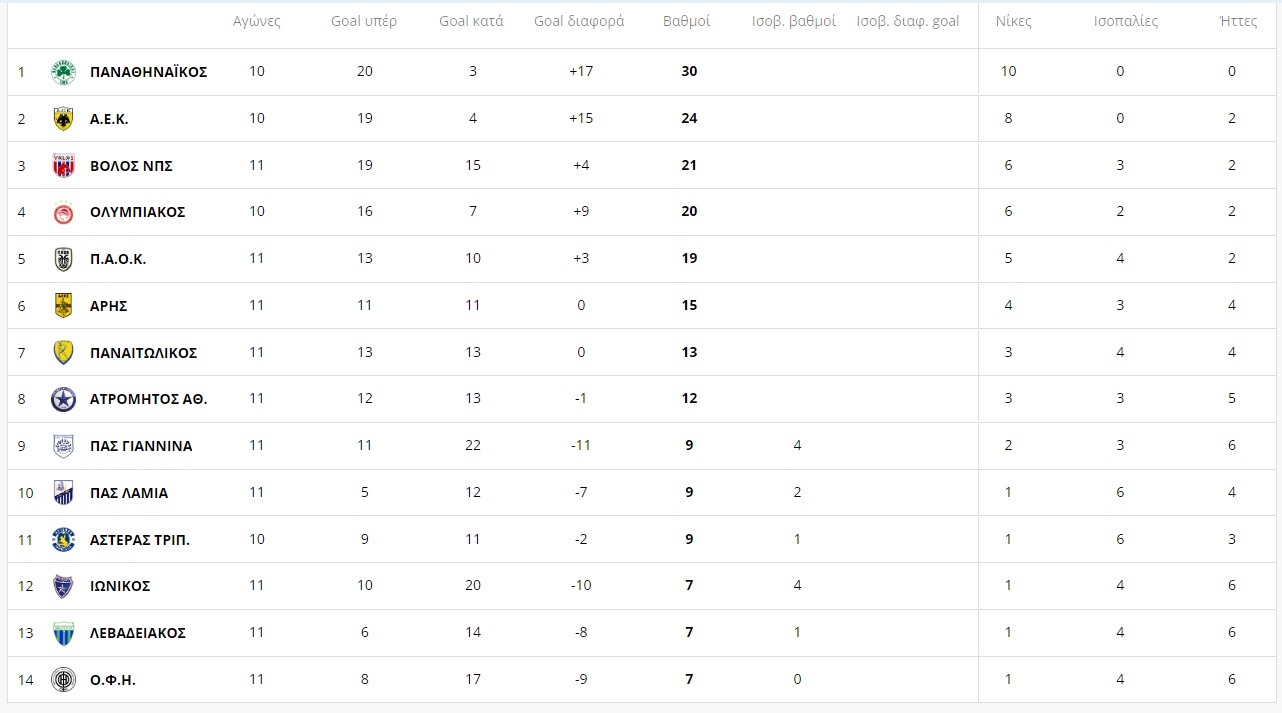The width and height of the screenshot is (1282, 713).
Task: Sort by the Νίκες column header
Action: pos(1013,21)
